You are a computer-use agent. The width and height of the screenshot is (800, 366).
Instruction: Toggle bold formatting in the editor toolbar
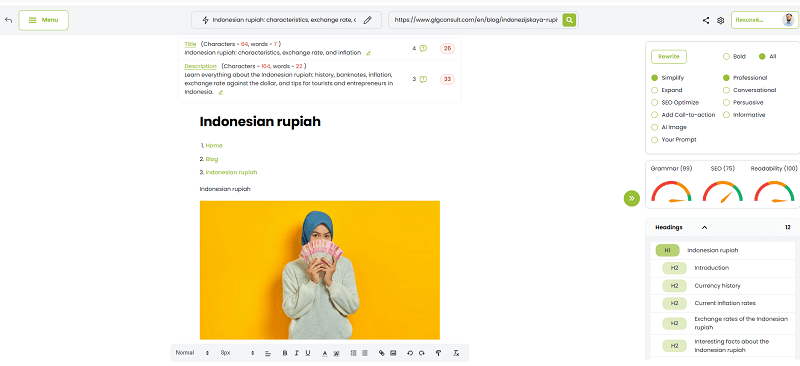pos(285,353)
